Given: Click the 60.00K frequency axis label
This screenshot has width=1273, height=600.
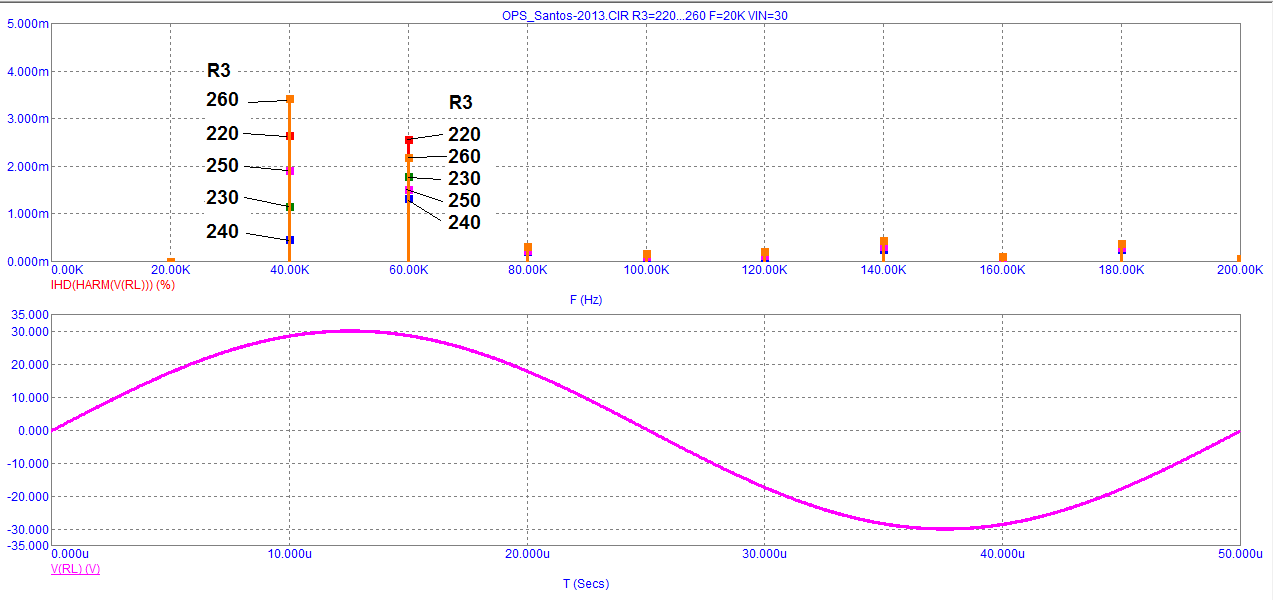Looking at the screenshot, I should [409, 270].
